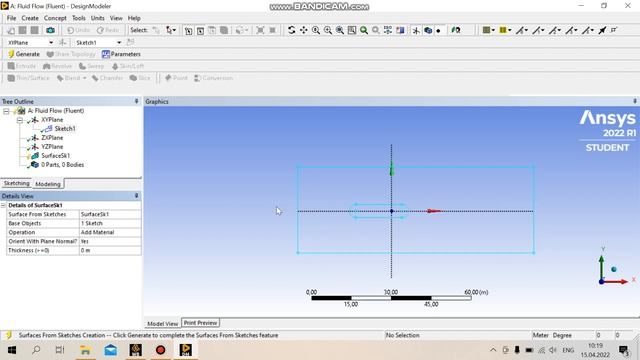Open the Concept menu

(55, 18)
